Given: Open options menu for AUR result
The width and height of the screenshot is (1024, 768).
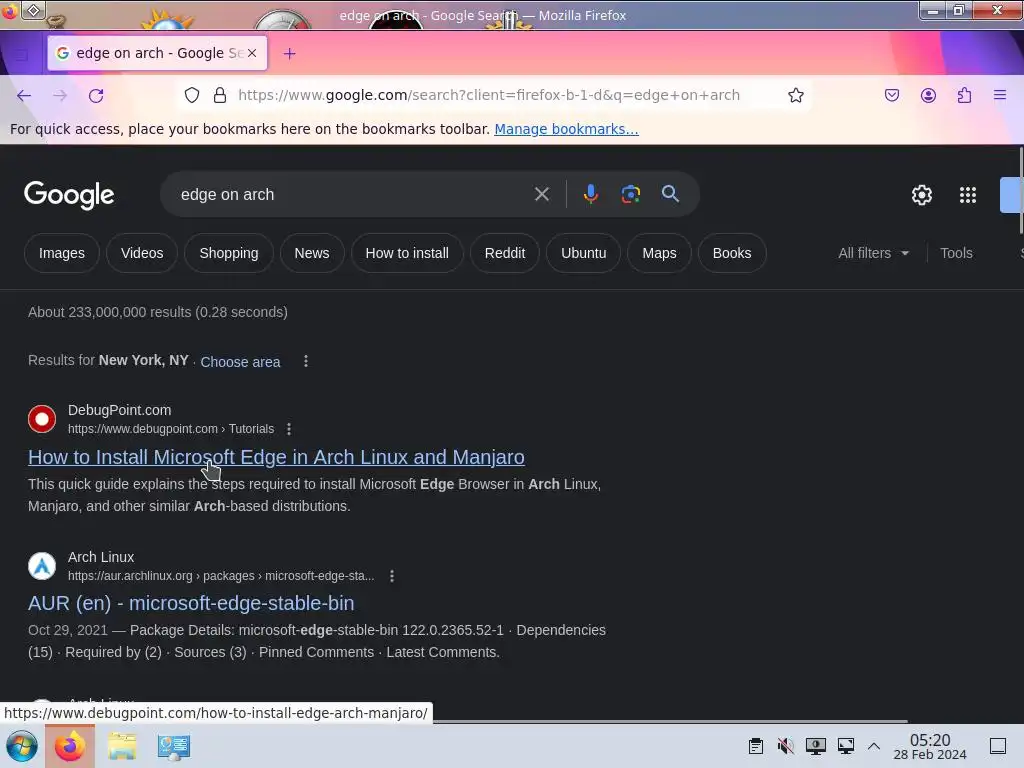Looking at the screenshot, I should pos(392,576).
